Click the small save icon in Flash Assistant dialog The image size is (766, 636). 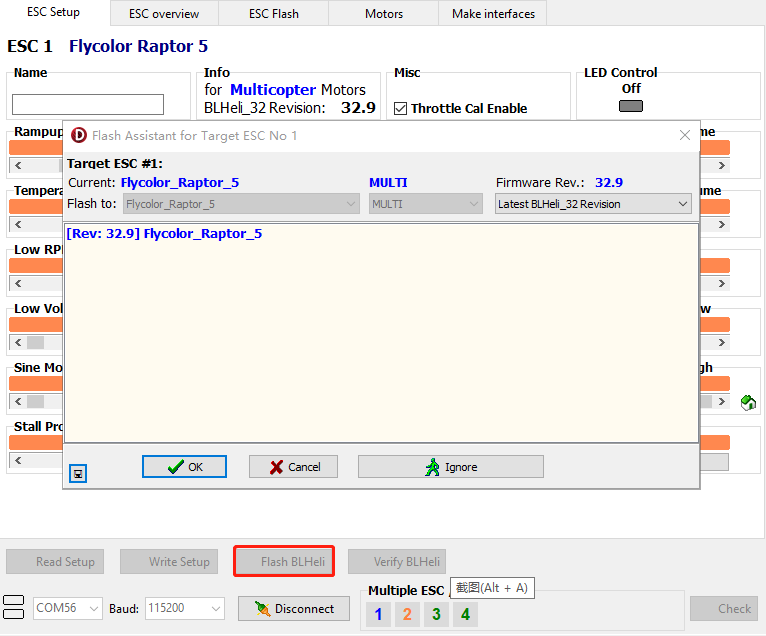tap(78, 473)
